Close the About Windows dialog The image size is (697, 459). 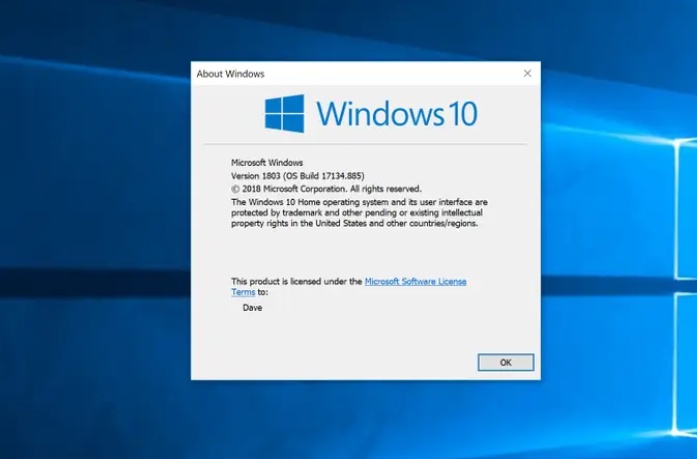[x=527, y=73]
